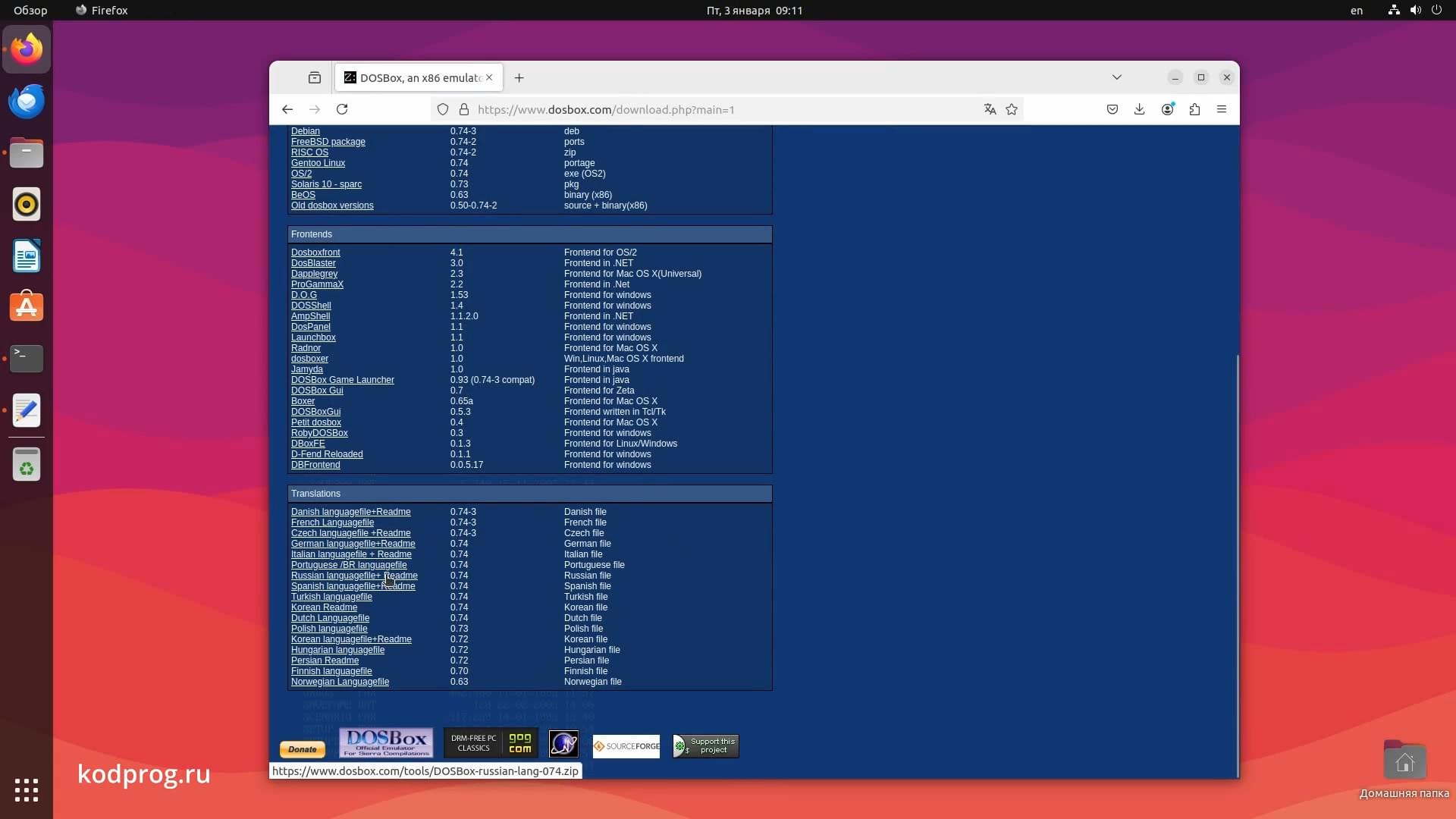Click the translate page icon
This screenshot has width=1456, height=819.
click(x=990, y=109)
